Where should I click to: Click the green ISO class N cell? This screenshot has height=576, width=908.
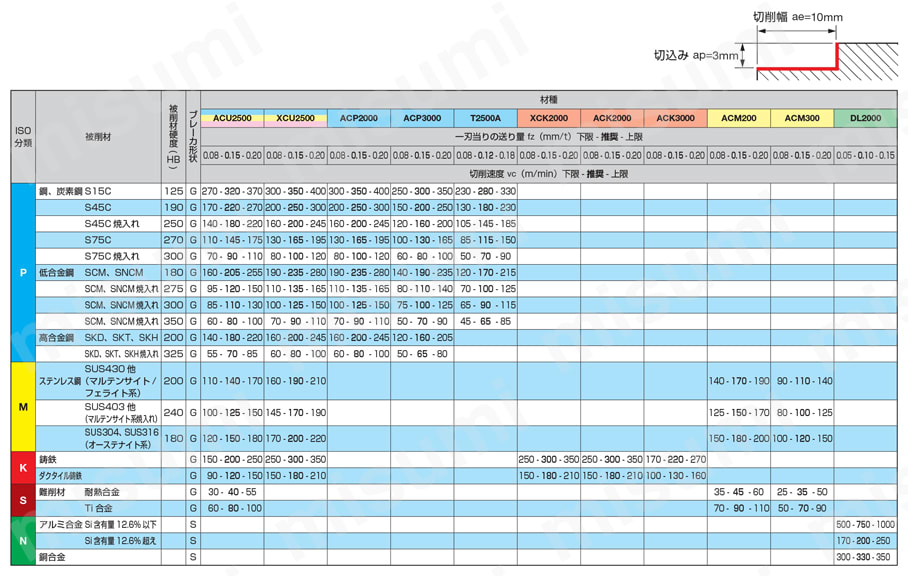(23, 541)
